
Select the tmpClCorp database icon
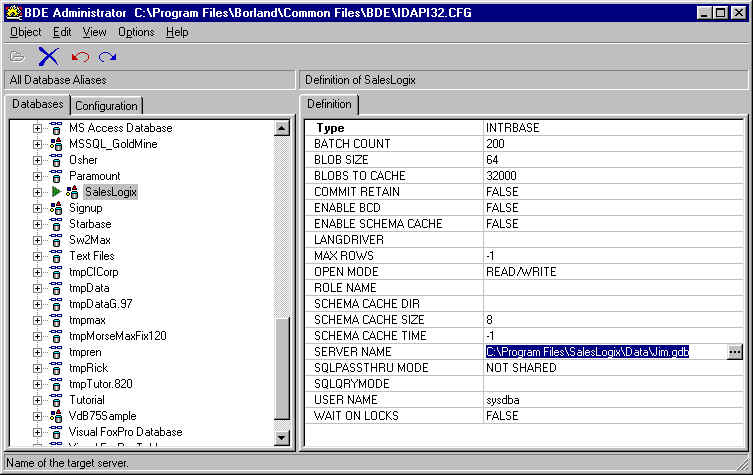tap(56, 272)
